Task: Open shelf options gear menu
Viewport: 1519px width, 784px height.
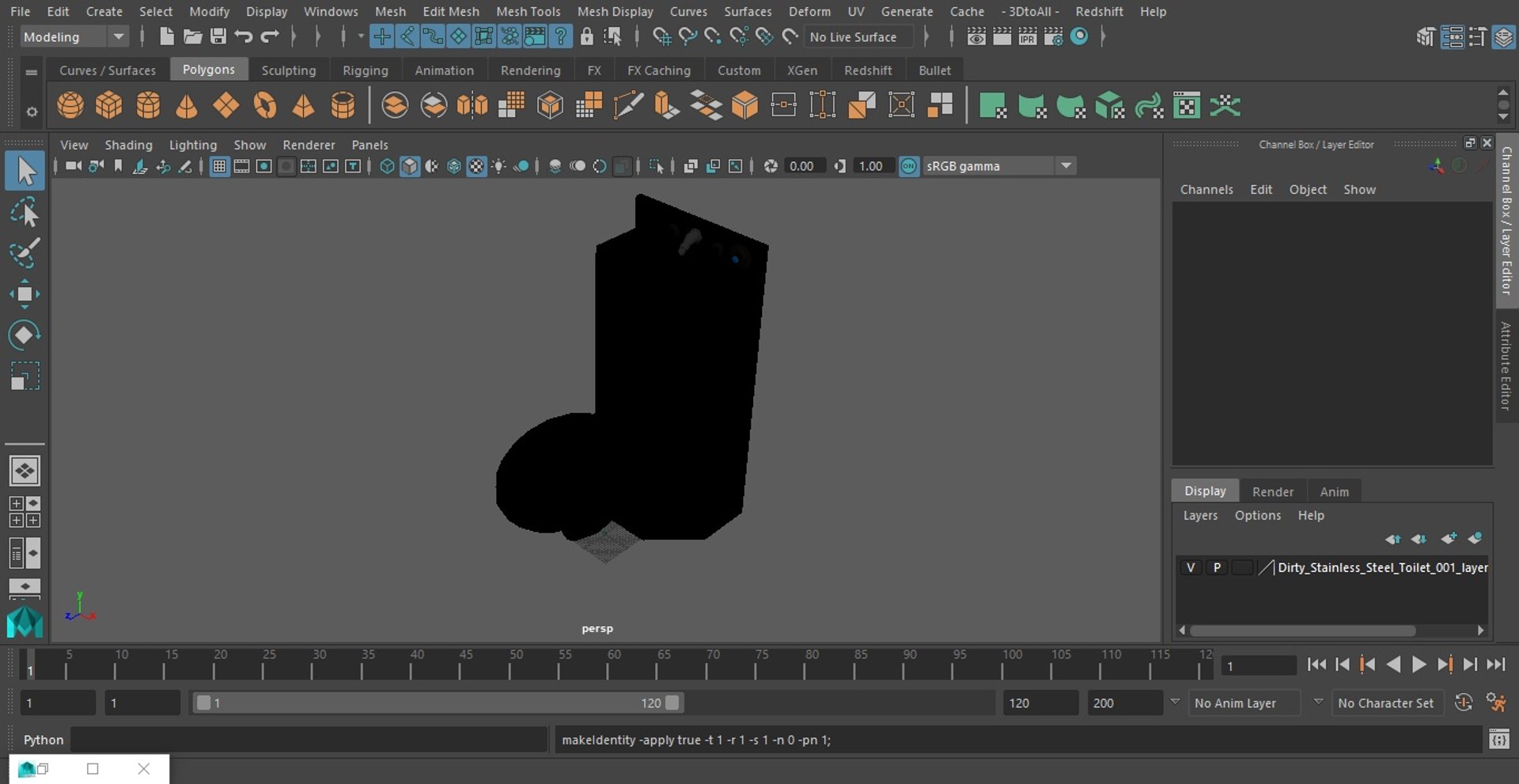Action: (x=32, y=112)
